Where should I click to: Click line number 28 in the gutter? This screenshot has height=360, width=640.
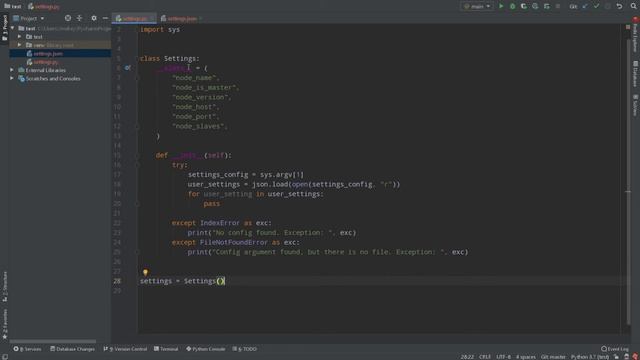click(117, 281)
